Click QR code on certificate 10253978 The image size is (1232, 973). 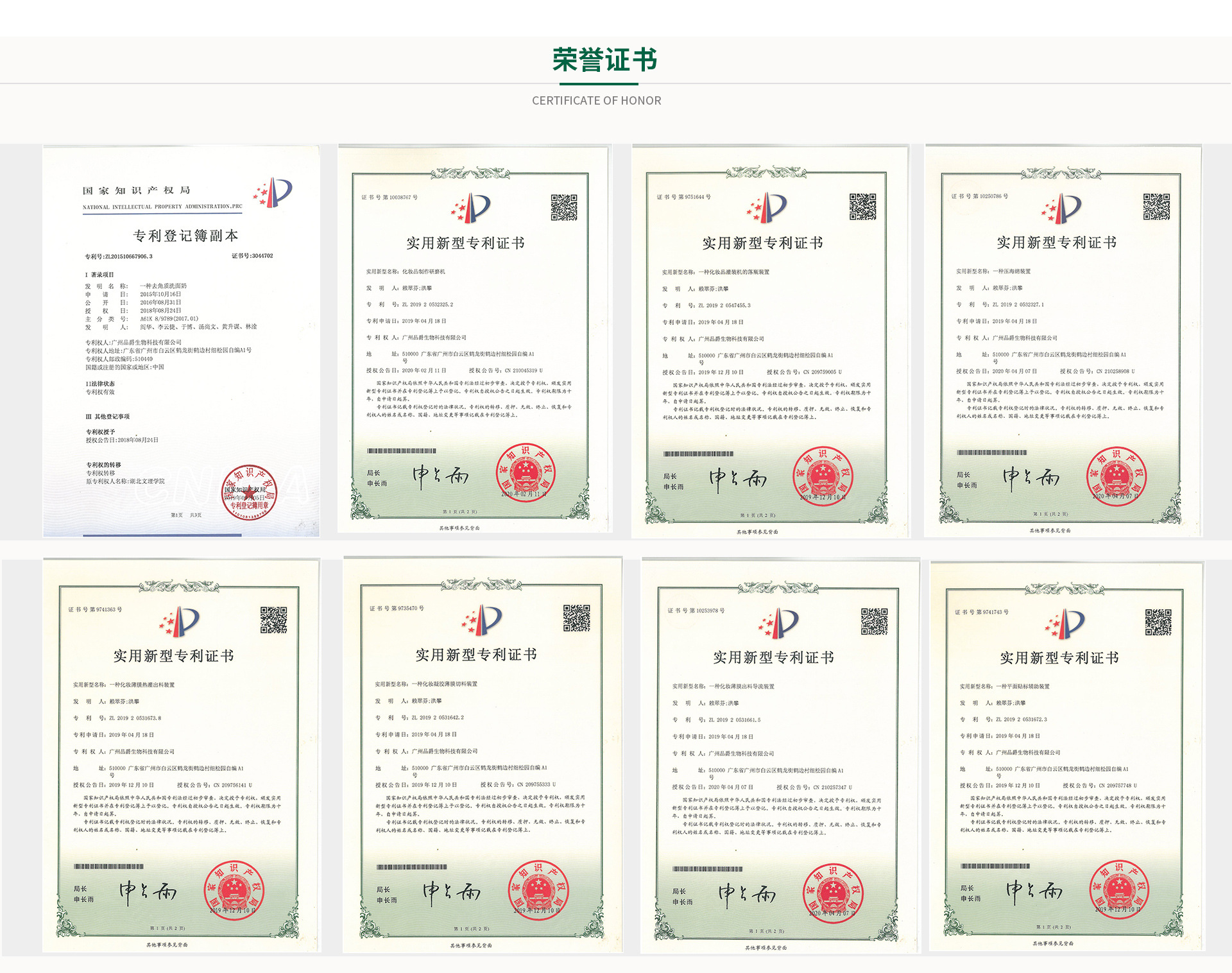(x=874, y=621)
